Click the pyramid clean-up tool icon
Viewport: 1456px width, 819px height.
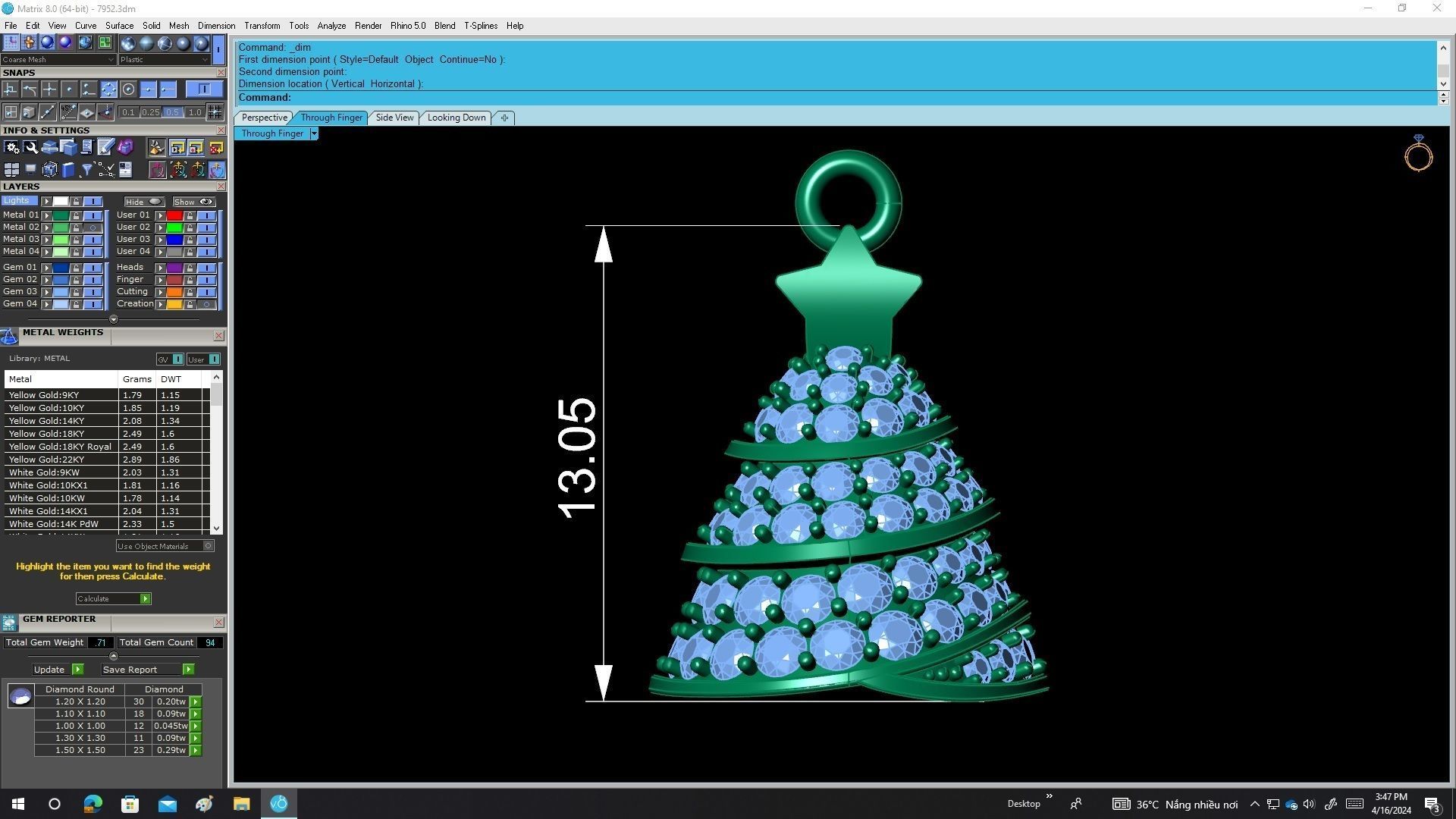point(157,147)
